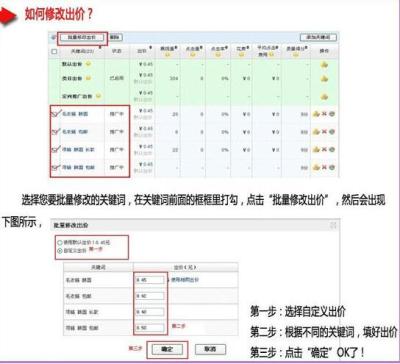Click the 删除 button beside 批量修改出价
The image size is (400, 364).
pyautogui.click(x=115, y=37)
